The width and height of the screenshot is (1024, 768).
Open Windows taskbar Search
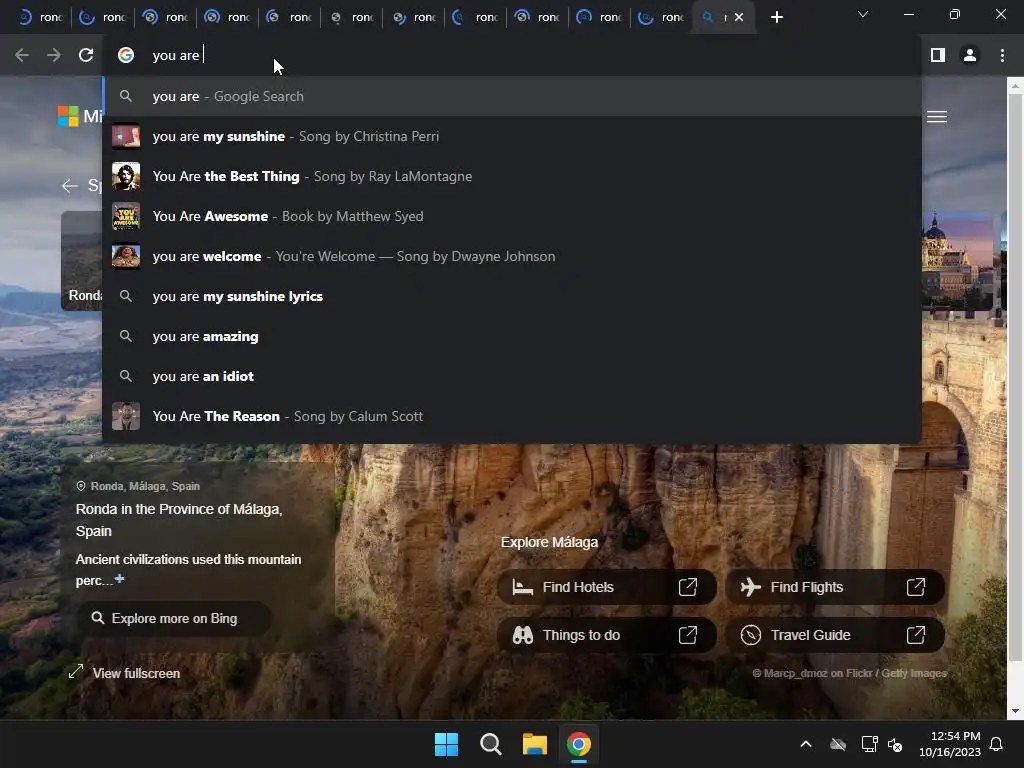click(x=490, y=744)
